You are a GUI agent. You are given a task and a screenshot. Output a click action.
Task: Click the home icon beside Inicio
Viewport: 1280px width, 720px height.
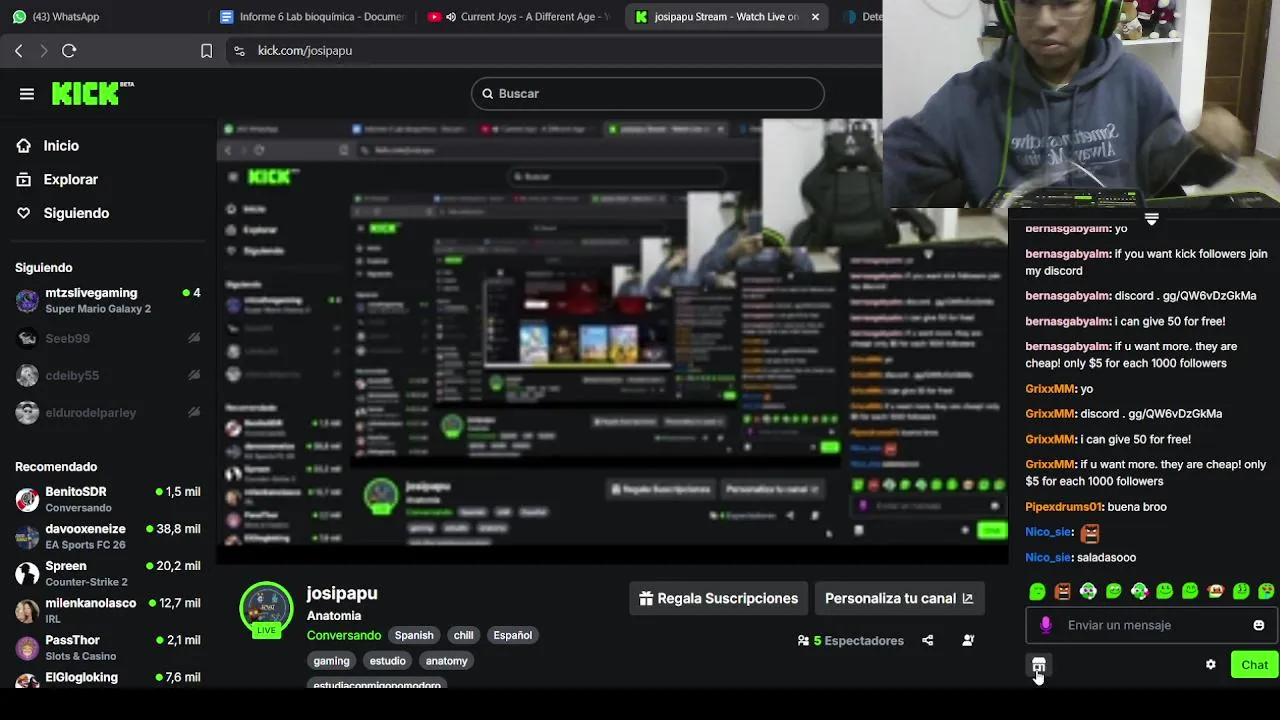click(x=23, y=146)
